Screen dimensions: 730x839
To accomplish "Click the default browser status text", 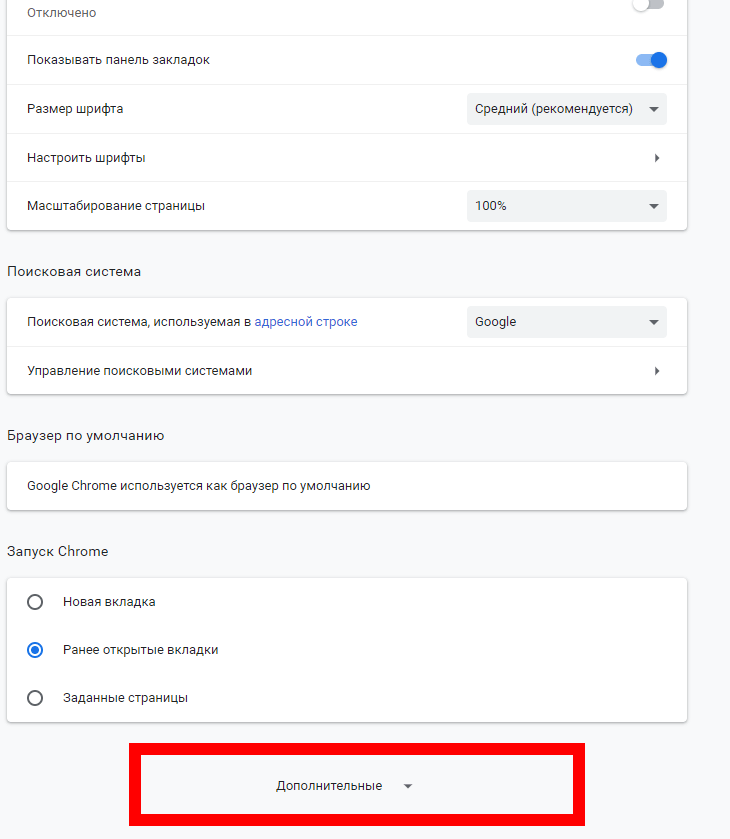I will 199,486.
